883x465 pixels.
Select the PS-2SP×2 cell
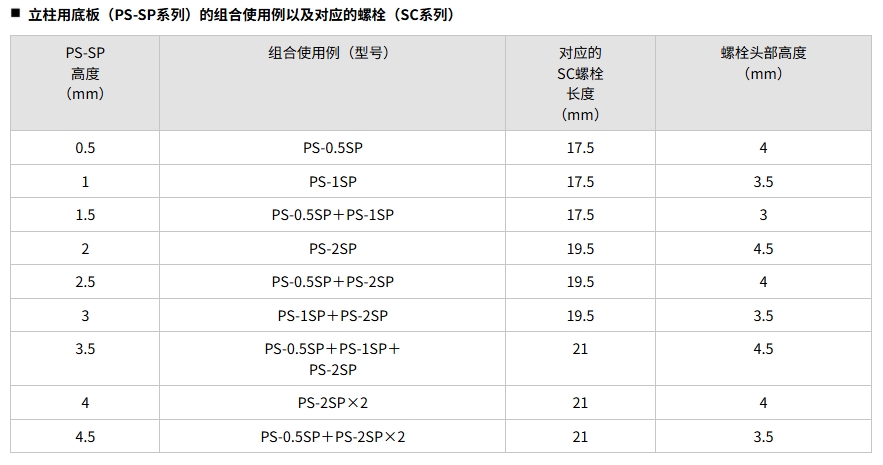332,403
